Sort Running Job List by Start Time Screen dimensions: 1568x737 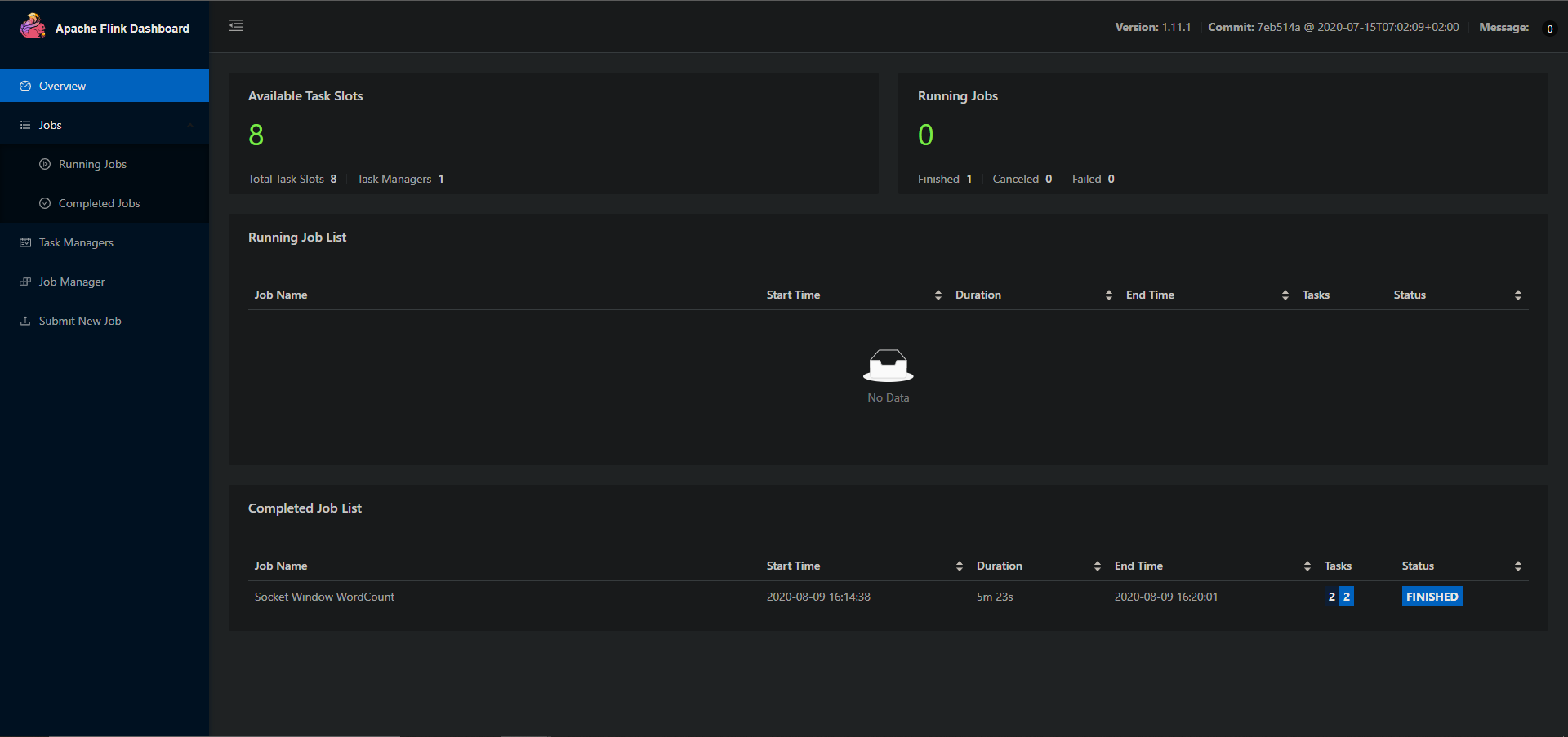(938, 295)
